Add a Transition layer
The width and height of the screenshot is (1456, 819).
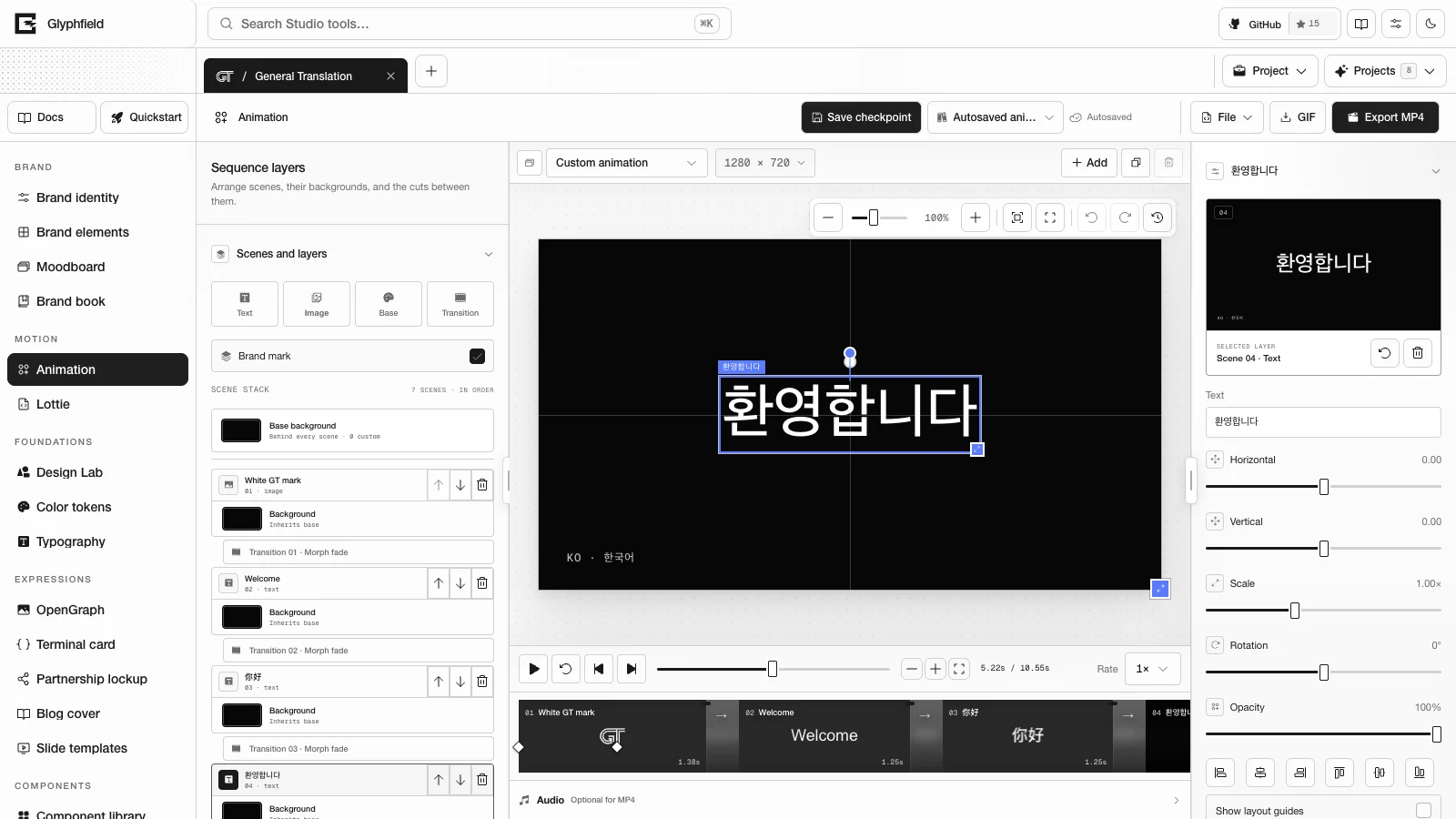click(x=460, y=304)
